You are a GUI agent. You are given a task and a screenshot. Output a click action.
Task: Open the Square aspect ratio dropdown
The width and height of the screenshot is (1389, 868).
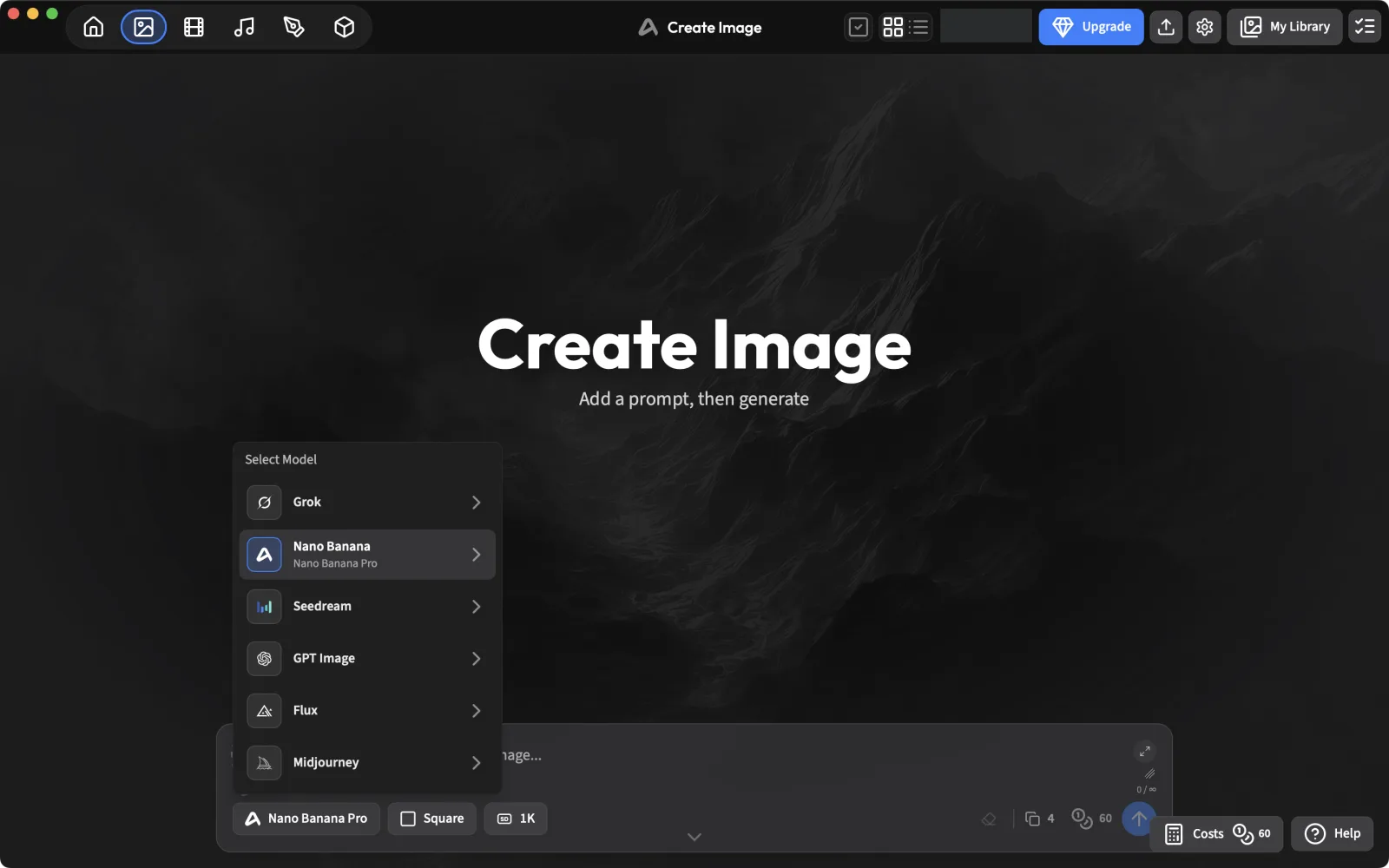click(x=431, y=819)
